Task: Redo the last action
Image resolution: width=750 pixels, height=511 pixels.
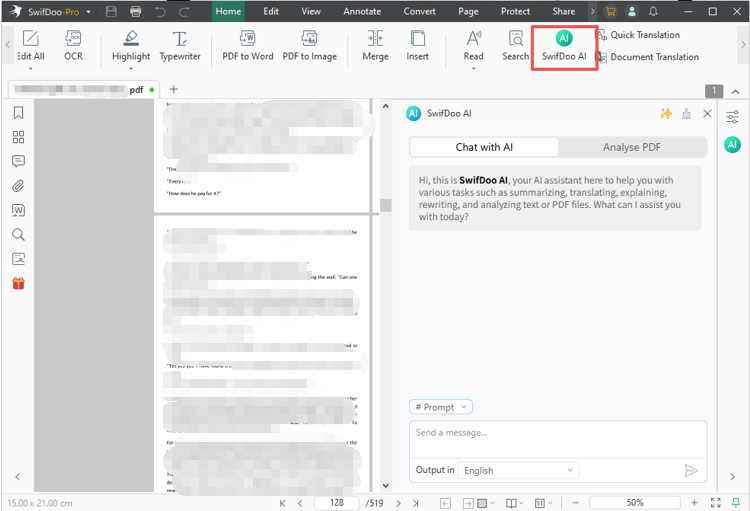Action: (x=184, y=11)
